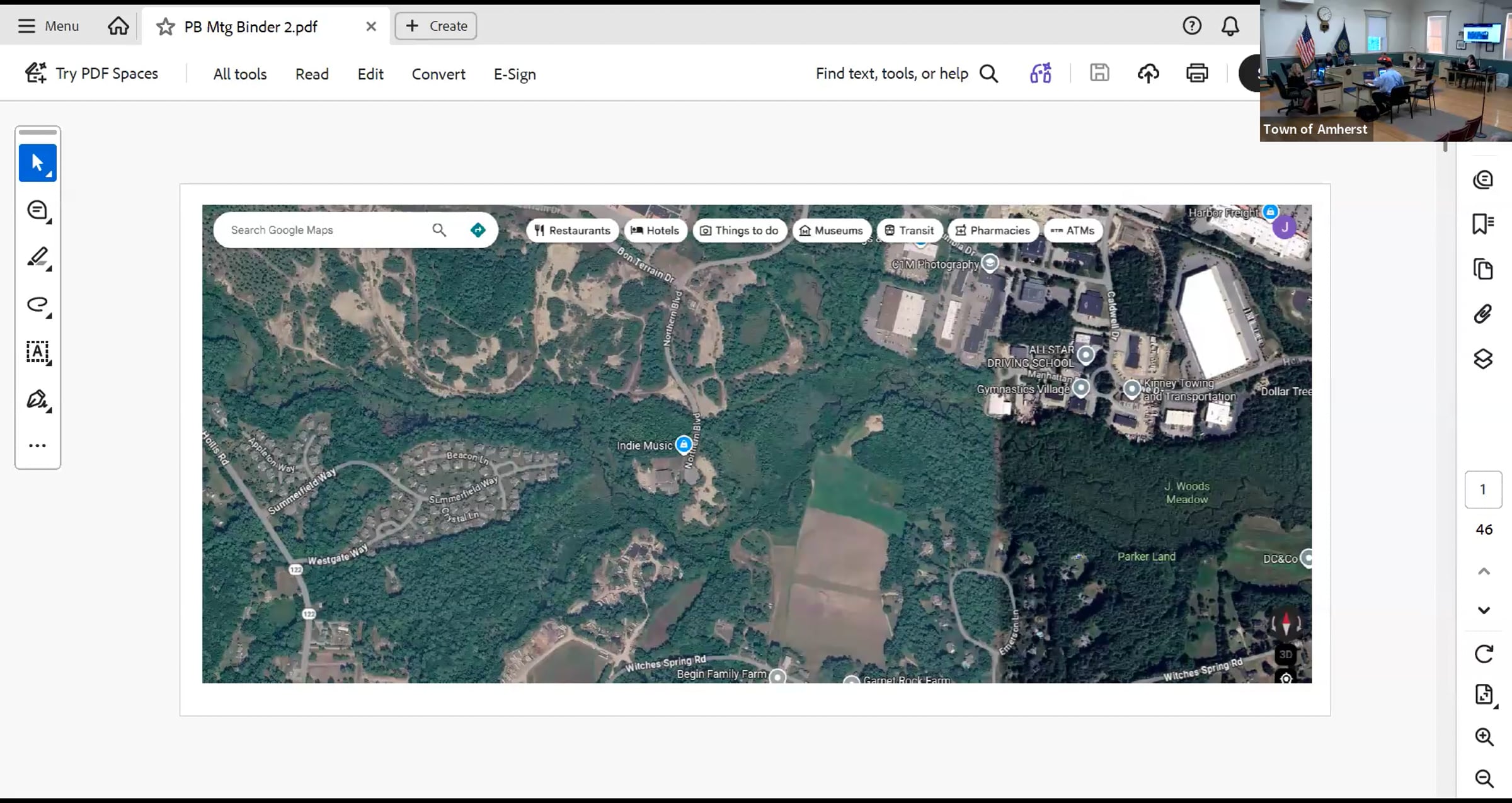This screenshot has height=803, width=1512.
Task: Click Try PDF Spaces
Action: pyautogui.click(x=91, y=73)
